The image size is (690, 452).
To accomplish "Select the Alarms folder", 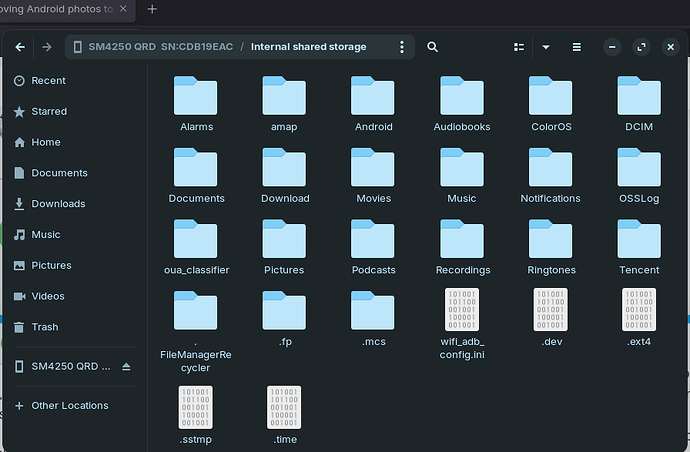I will (x=196, y=104).
